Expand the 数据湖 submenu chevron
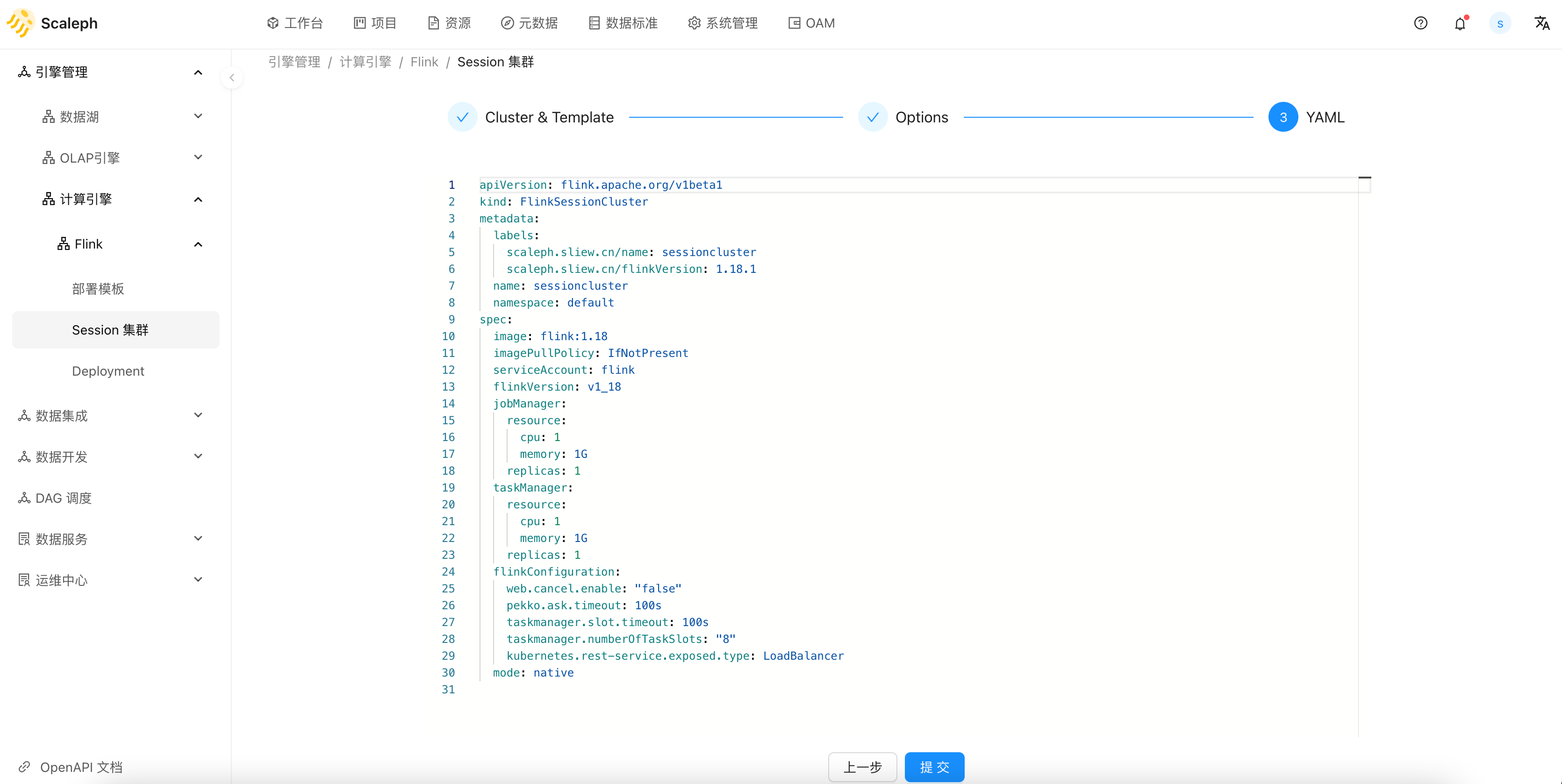This screenshot has width=1562, height=784. (198, 116)
